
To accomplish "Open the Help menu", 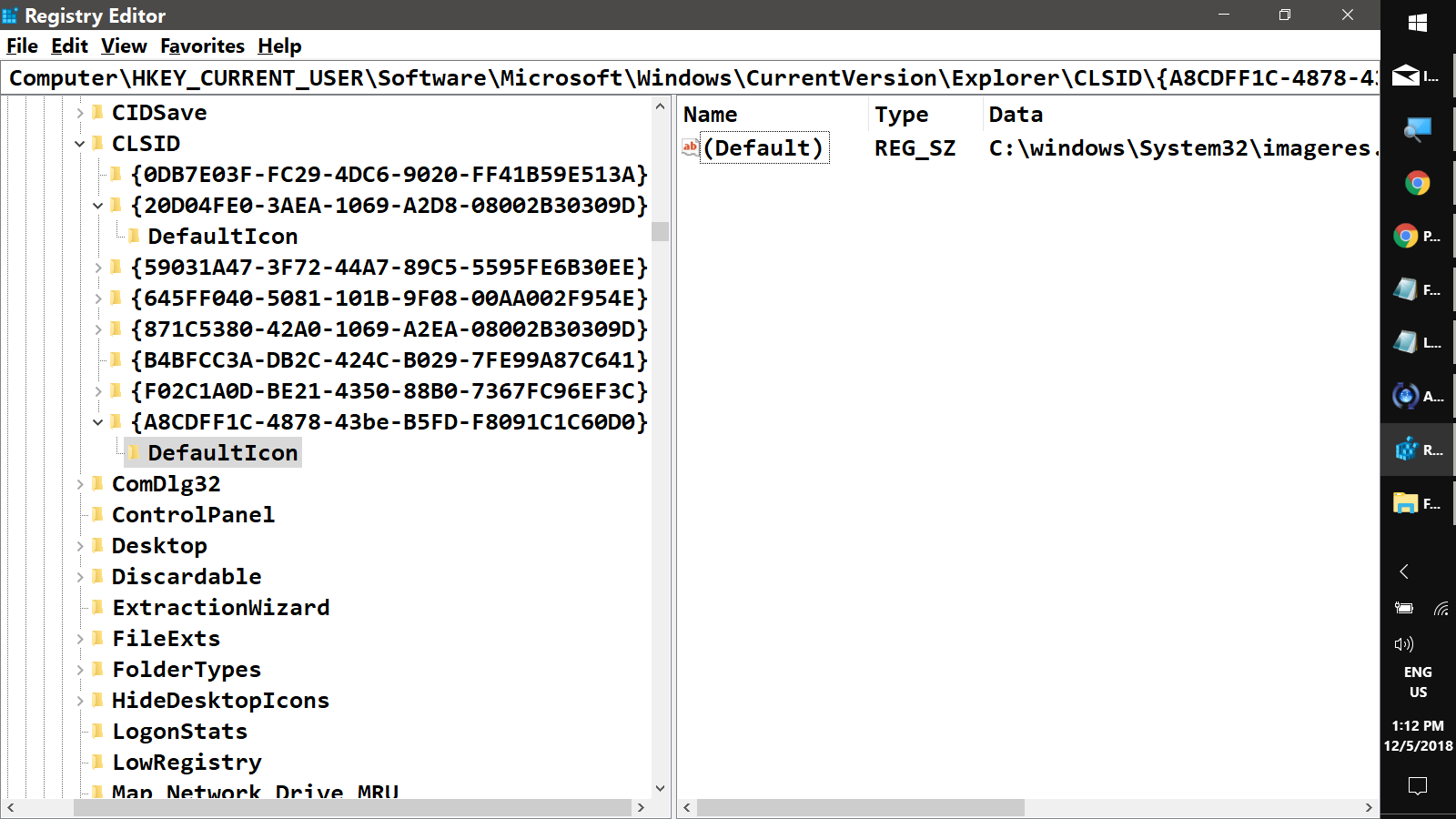I will [x=279, y=46].
